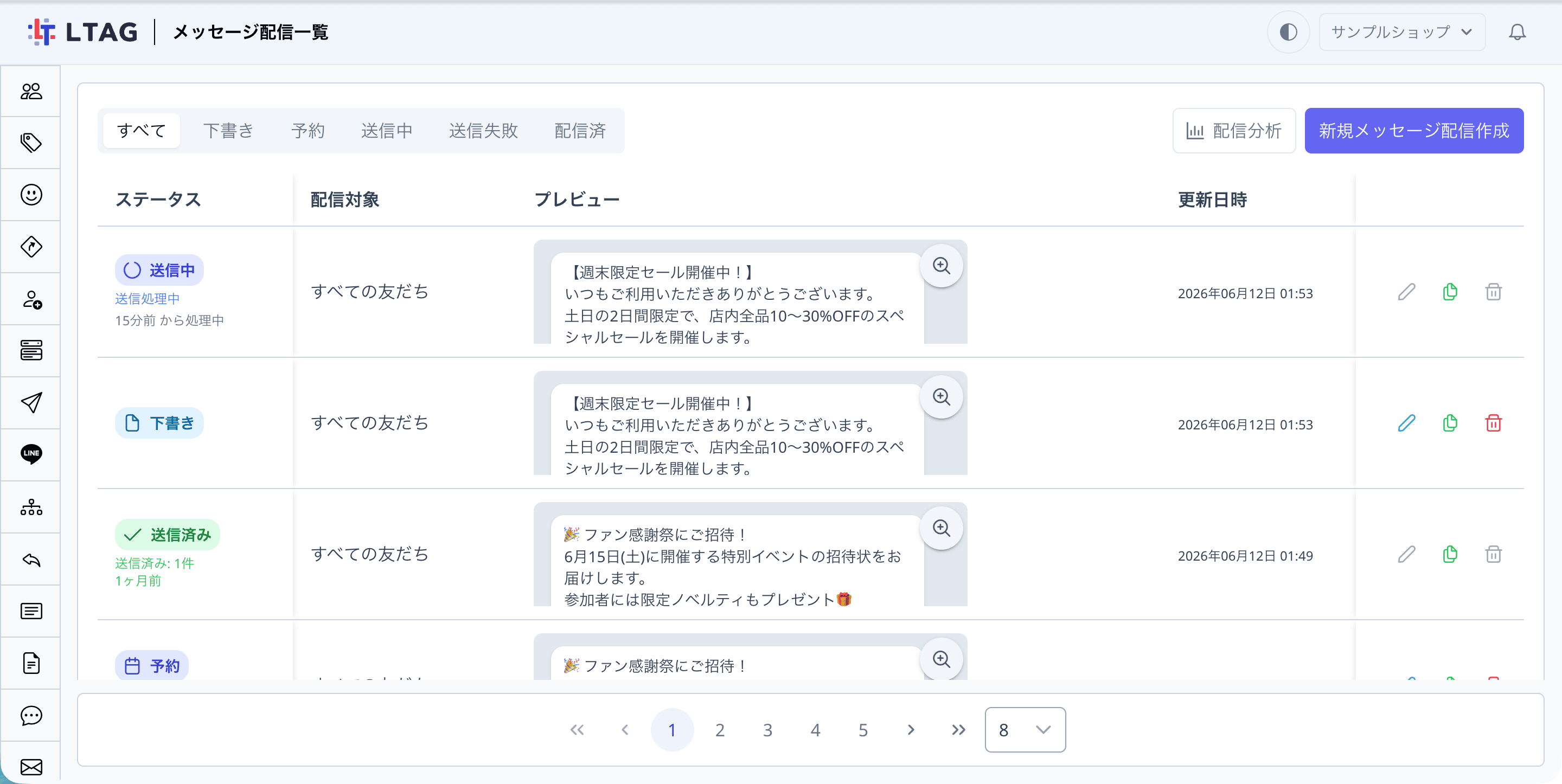Viewport: 1562px width, 784px height.
Task: Open the notification bell
Action: click(x=1516, y=32)
